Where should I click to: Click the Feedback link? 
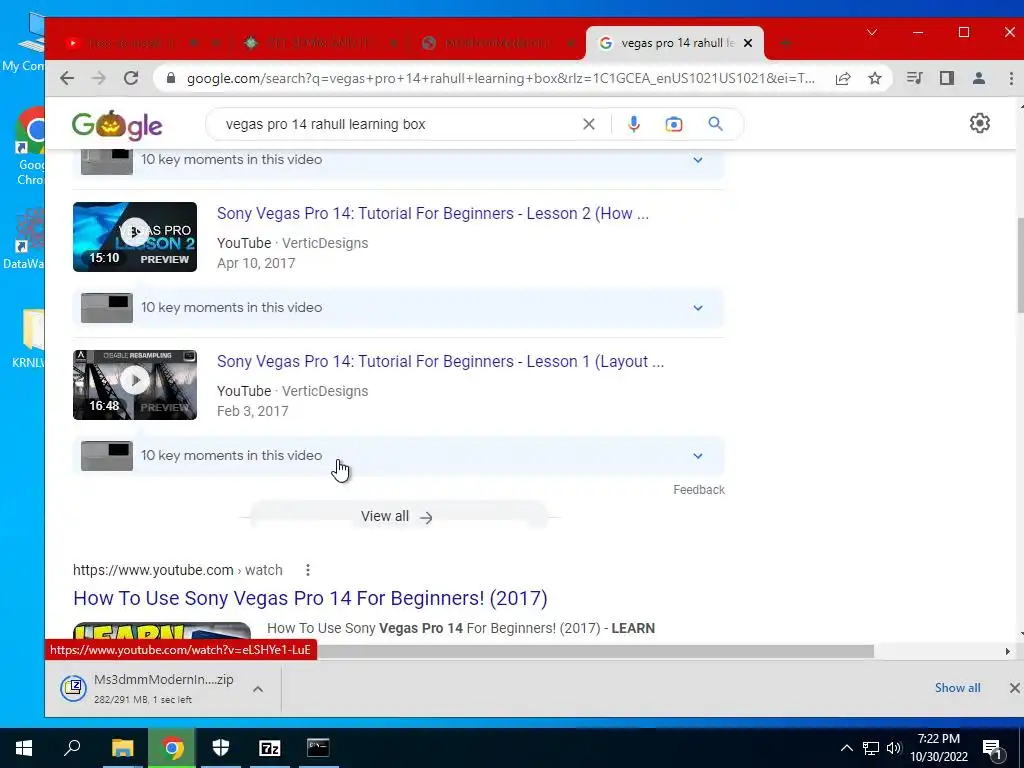pyautogui.click(x=699, y=490)
